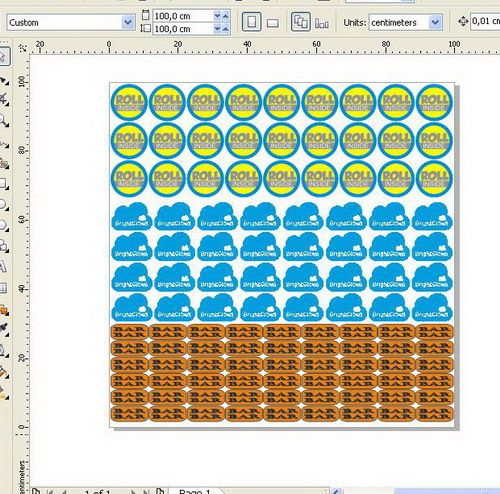Open the Page 1 tab
Image resolution: width=500 pixels, height=494 pixels.
(x=196, y=491)
